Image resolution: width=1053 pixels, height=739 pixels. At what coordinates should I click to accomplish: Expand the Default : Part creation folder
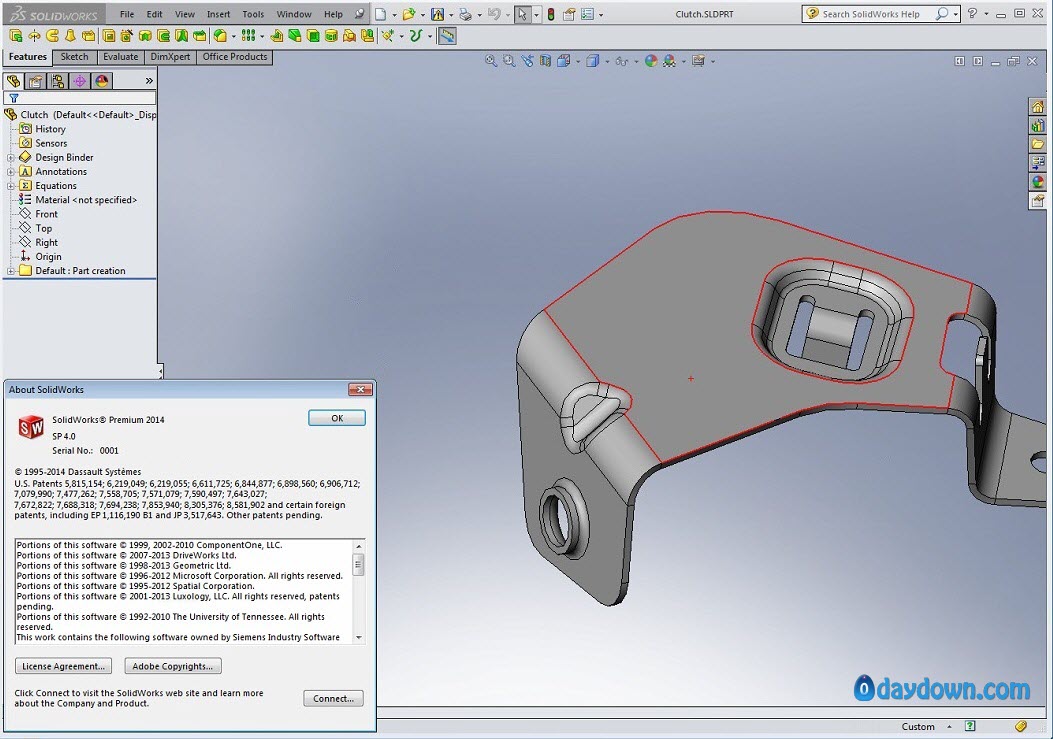tap(11, 271)
